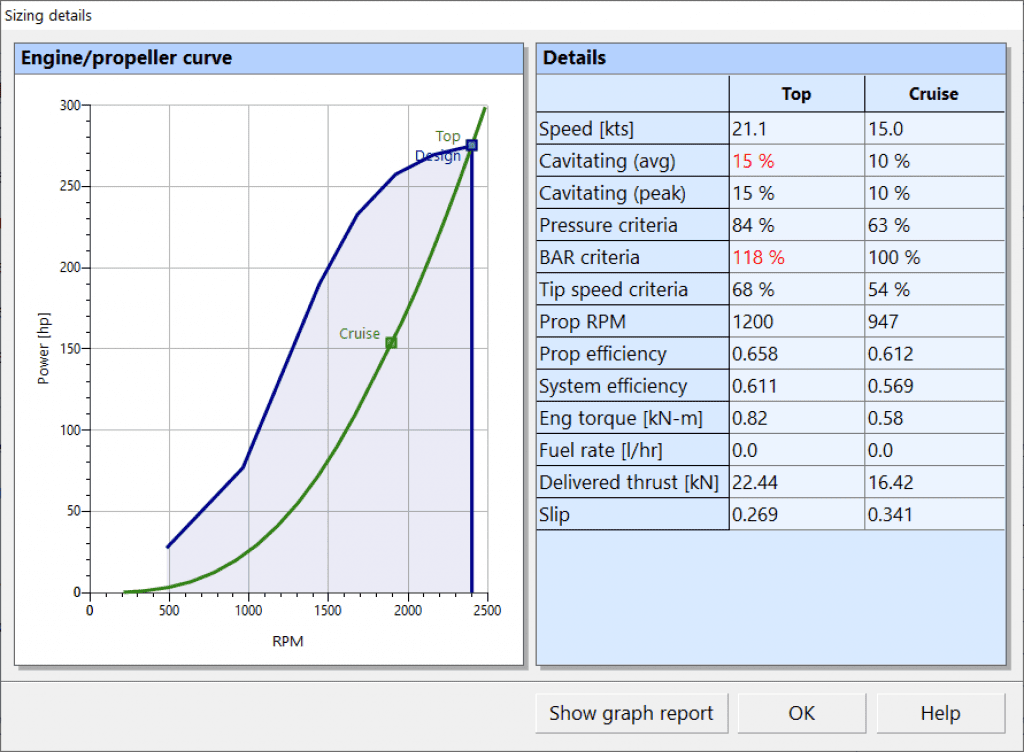The image size is (1024, 752).
Task: Select the Top speed value 21.1
Action: pos(752,128)
